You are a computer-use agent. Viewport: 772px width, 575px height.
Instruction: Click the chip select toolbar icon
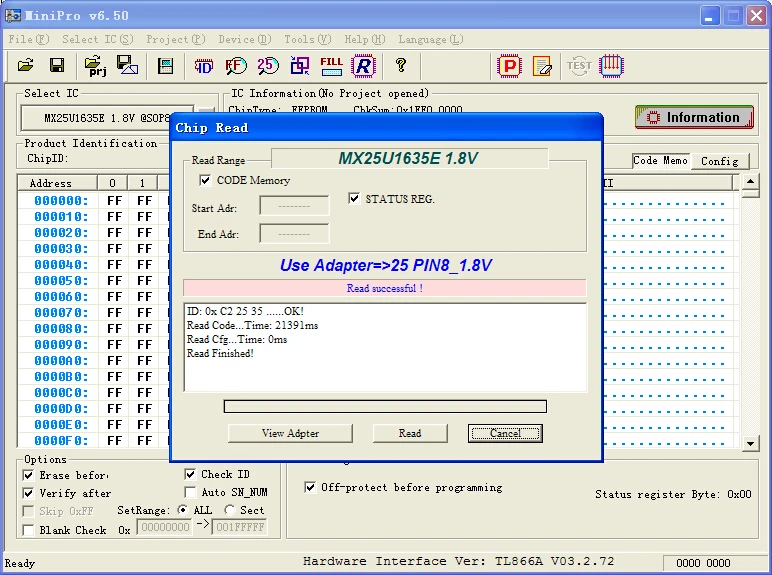click(x=165, y=65)
